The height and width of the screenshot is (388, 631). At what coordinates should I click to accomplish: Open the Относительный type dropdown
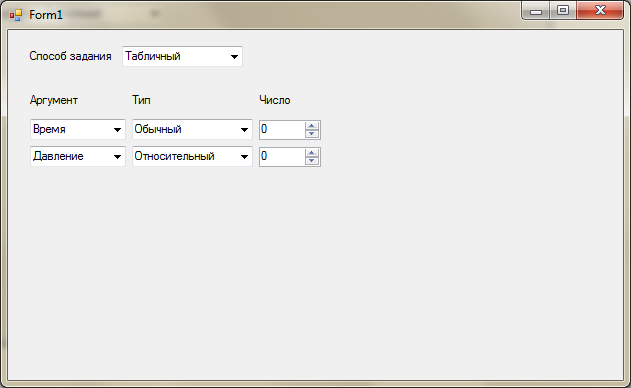(192, 156)
